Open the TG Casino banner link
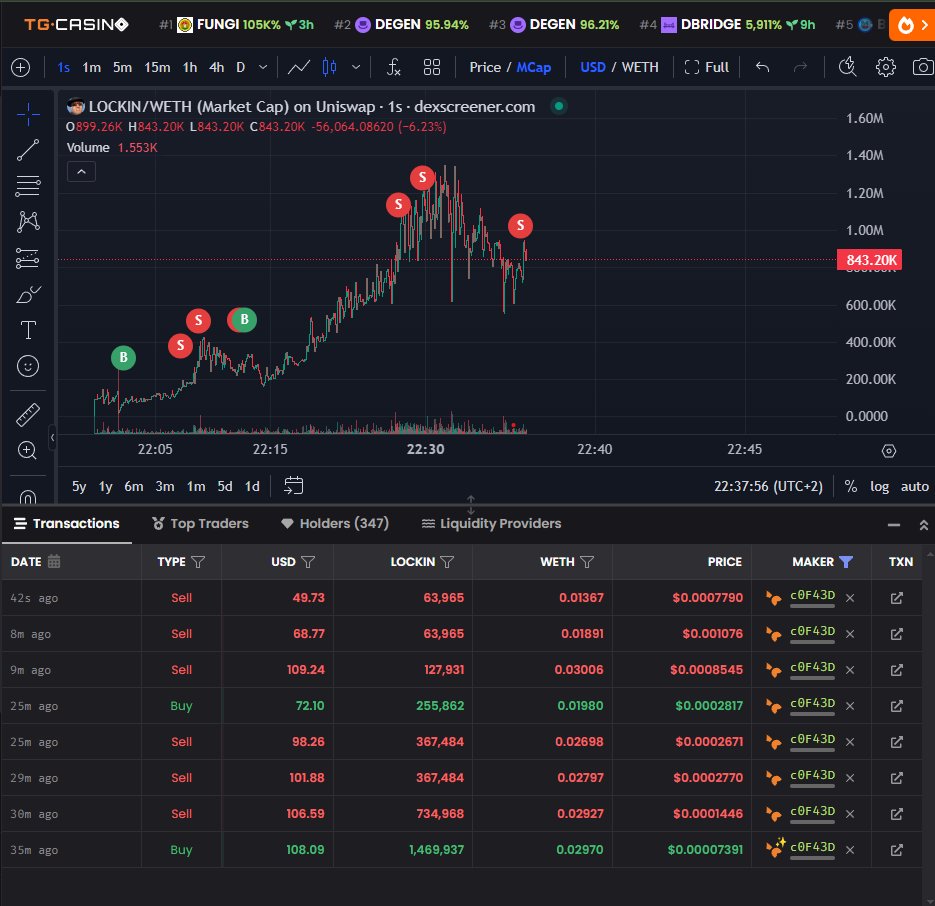Image resolution: width=935 pixels, height=906 pixels. point(76,24)
